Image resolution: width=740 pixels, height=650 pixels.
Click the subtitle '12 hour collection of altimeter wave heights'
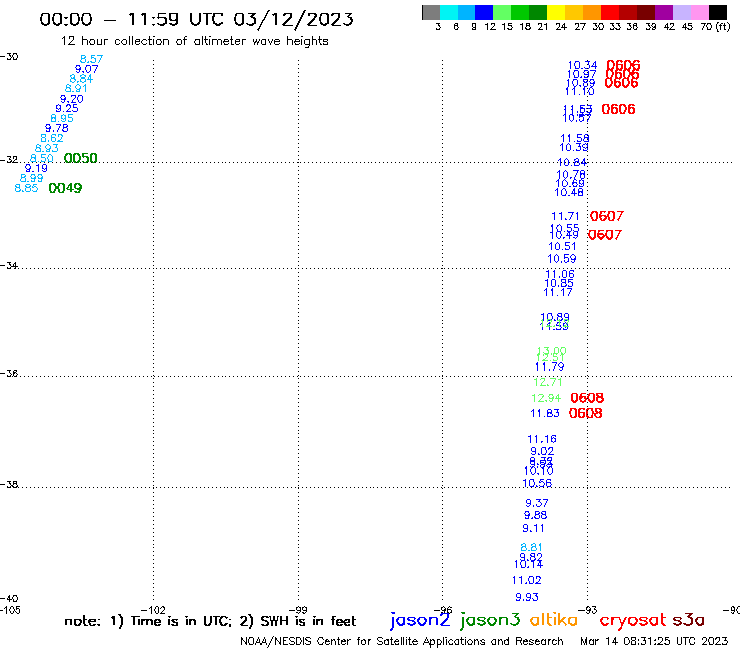pos(194,41)
